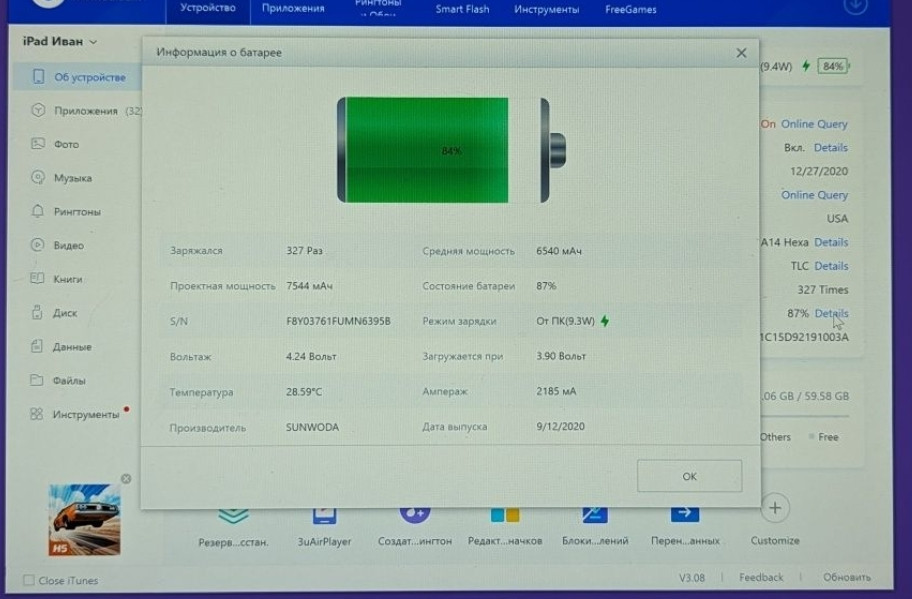Click the Details link next to 87%

click(831, 314)
